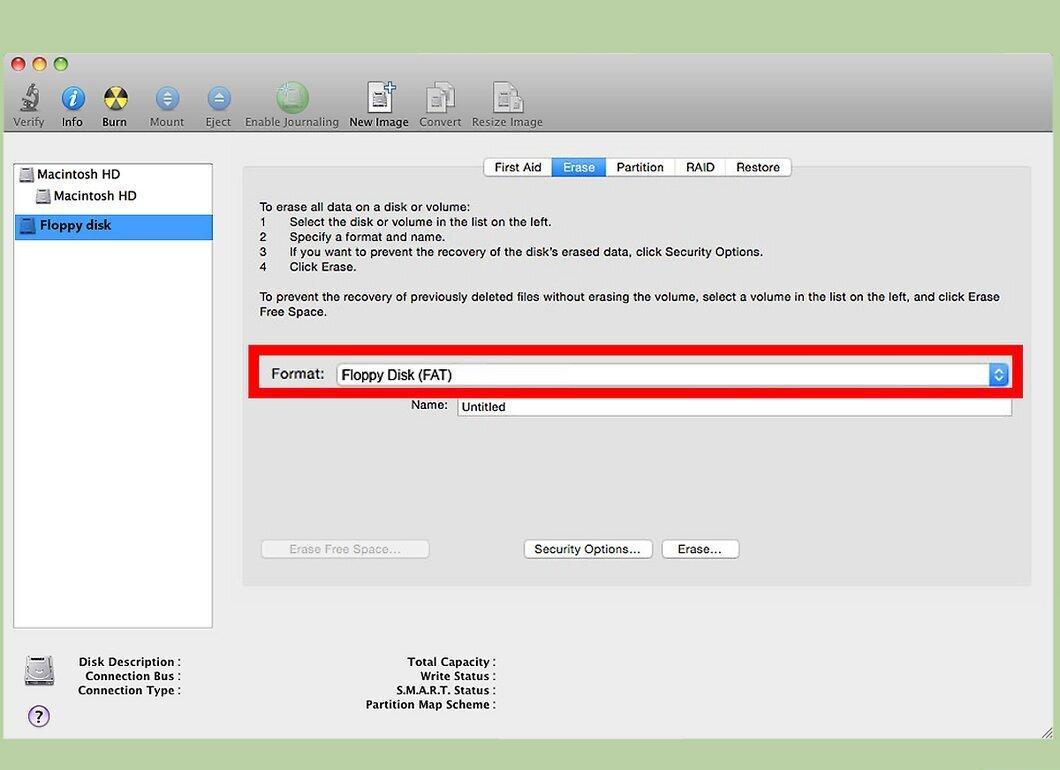Viewport: 1060px width, 770px height.
Task: Eject the selected disk via toolbar
Action: [218, 99]
